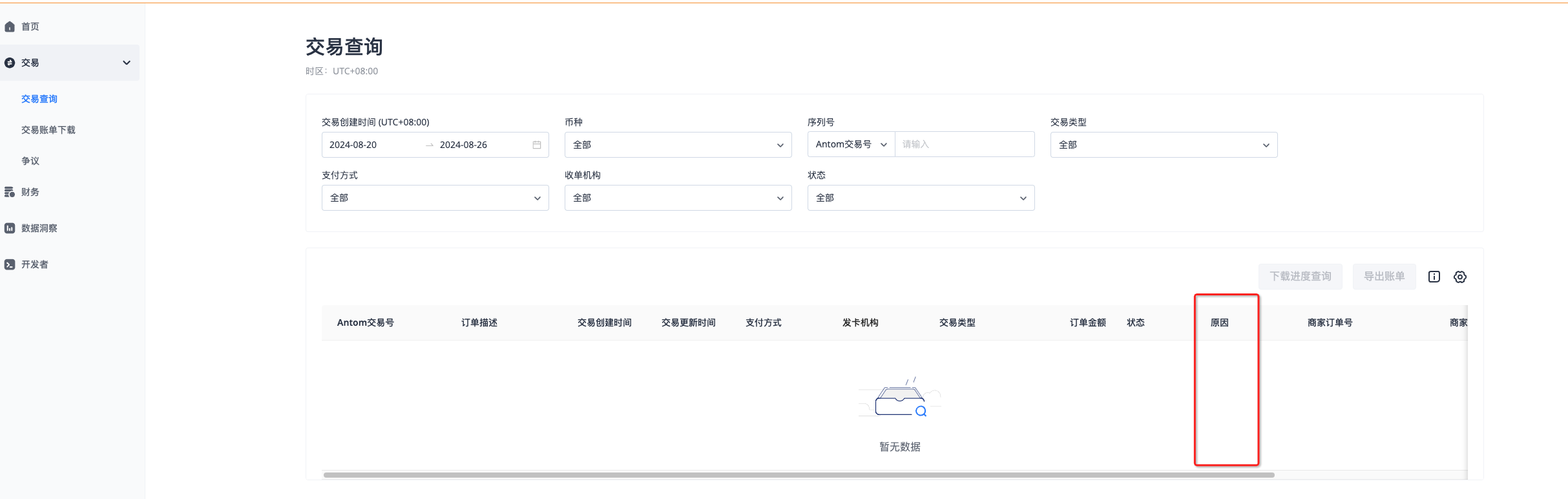Viewport: 1568px width, 499px height.
Task: Open the table column settings gear
Action: [x=1459, y=277]
